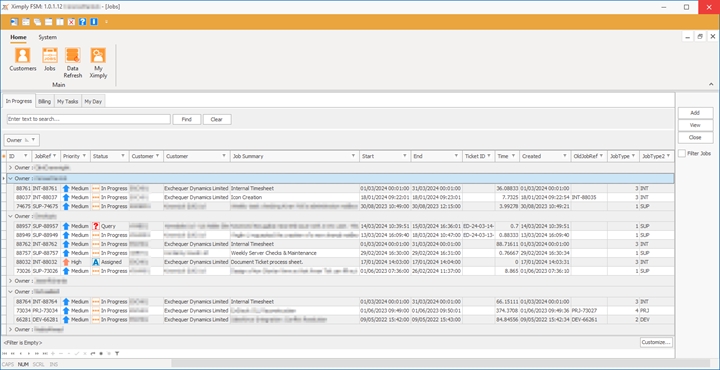Click the red X window icon in quick toolbar
The image size is (720, 370).
(x=71, y=22)
